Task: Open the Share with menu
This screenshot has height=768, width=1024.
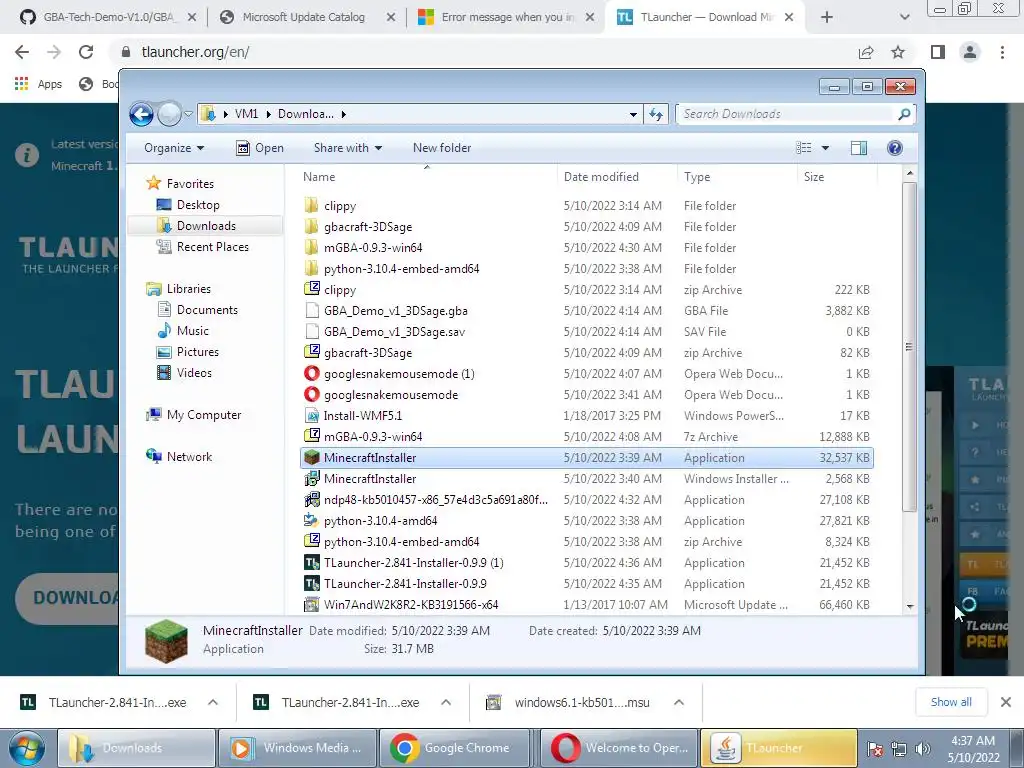Action: [x=347, y=148]
